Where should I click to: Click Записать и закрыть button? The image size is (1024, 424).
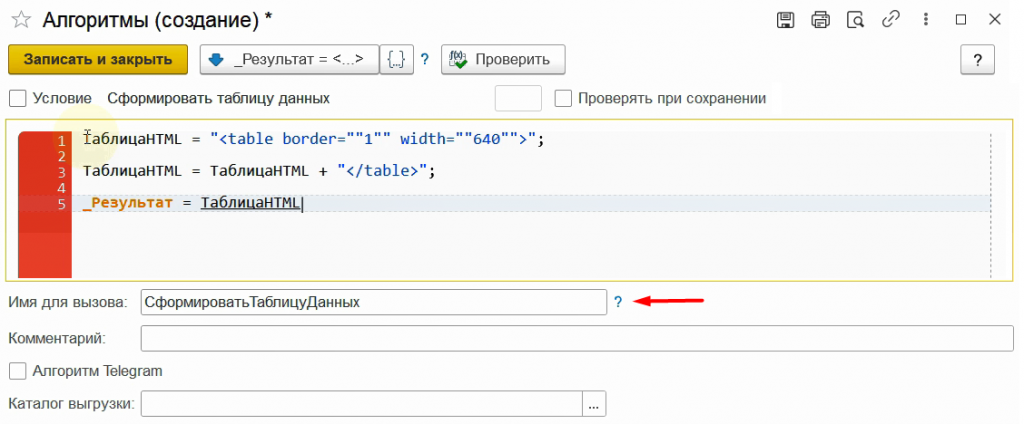(98, 59)
